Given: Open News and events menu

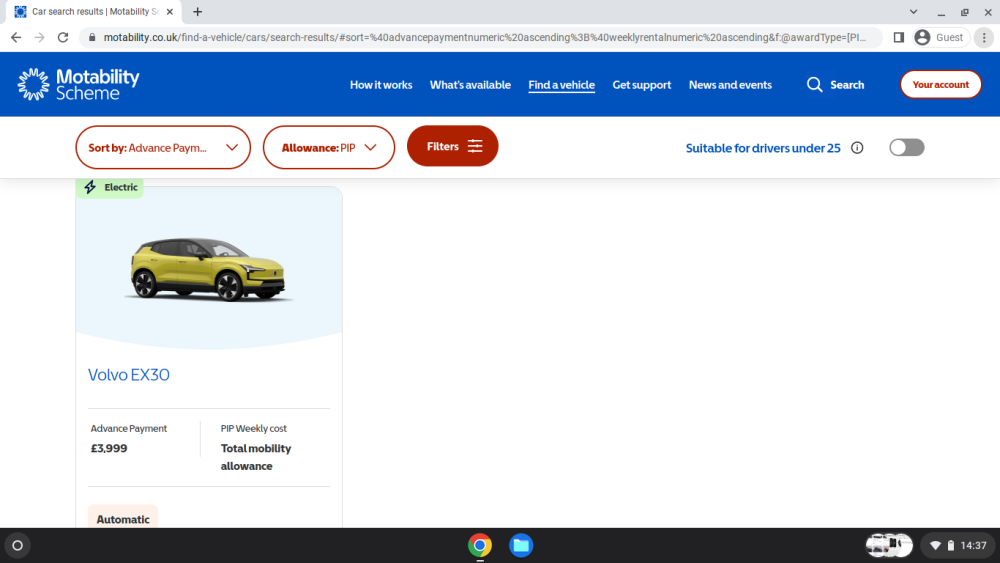Looking at the screenshot, I should pos(730,85).
